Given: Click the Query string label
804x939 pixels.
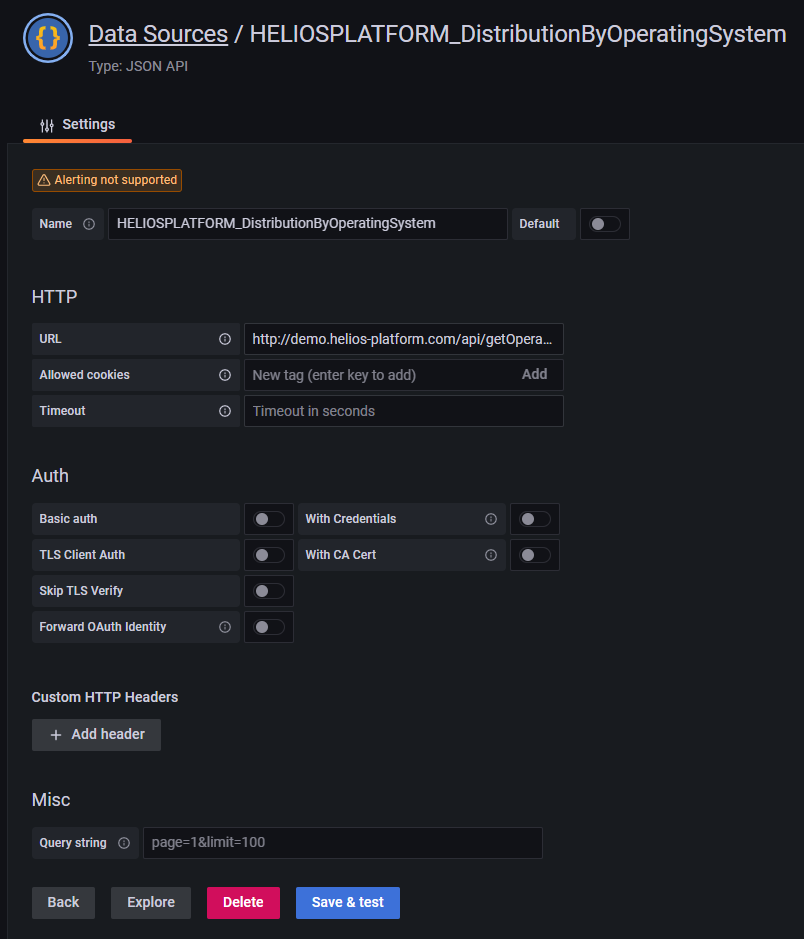Looking at the screenshot, I should (73, 843).
